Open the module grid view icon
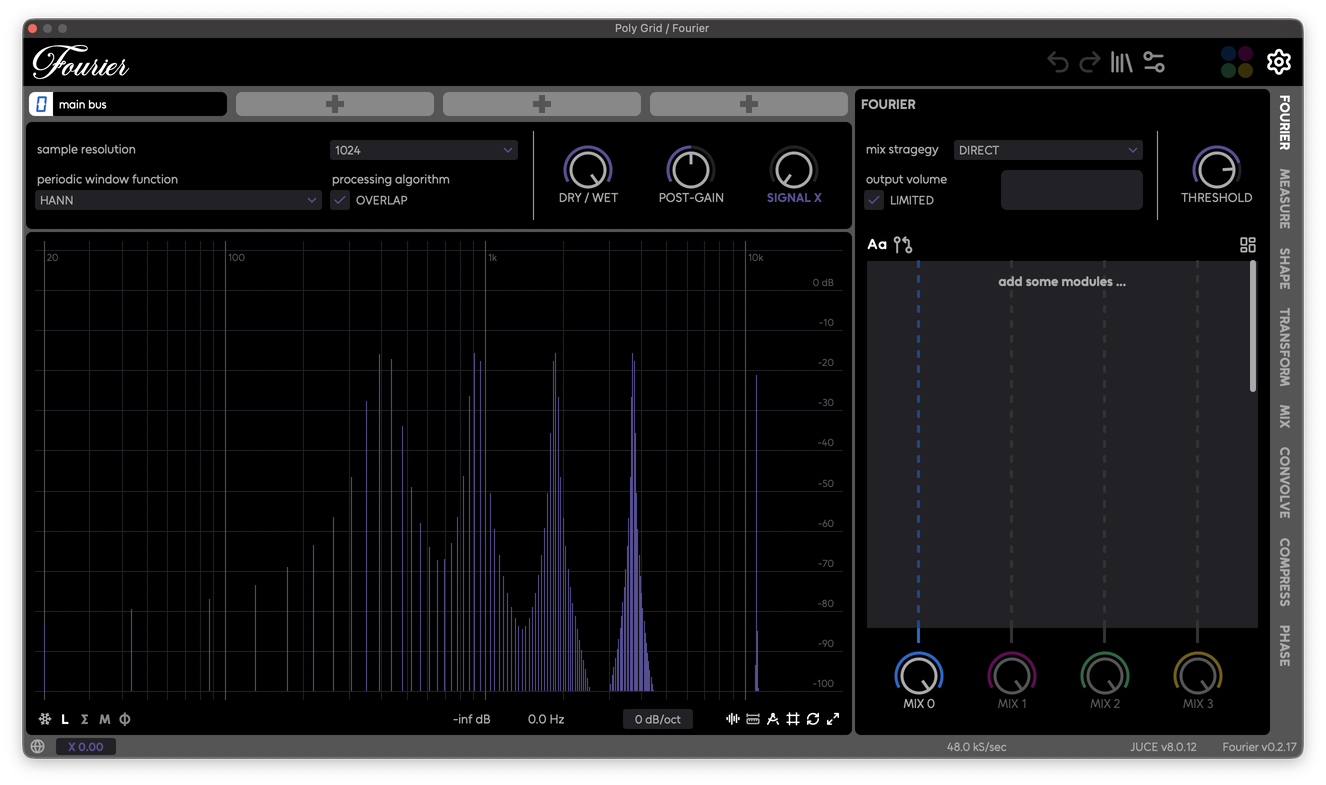This screenshot has width=1326, height=785. pyautogui.click(x=1247, y=245)
